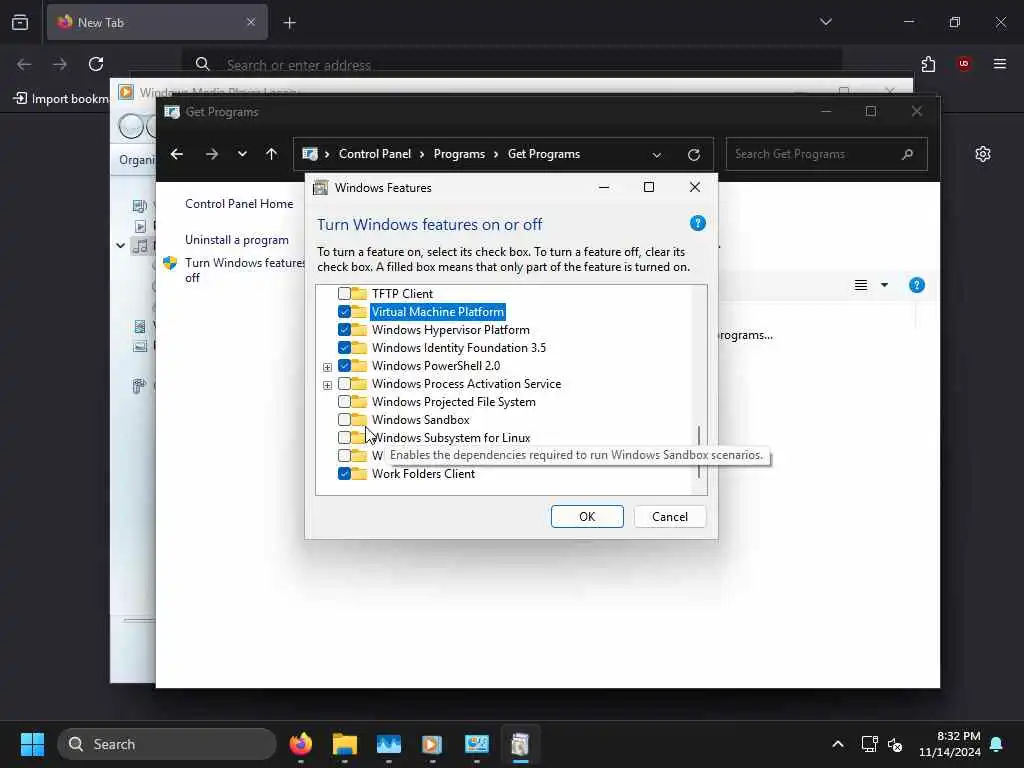This screenshot has height=768, width=1024.
Task: Open Control Panel Home link
Action: 239,204
